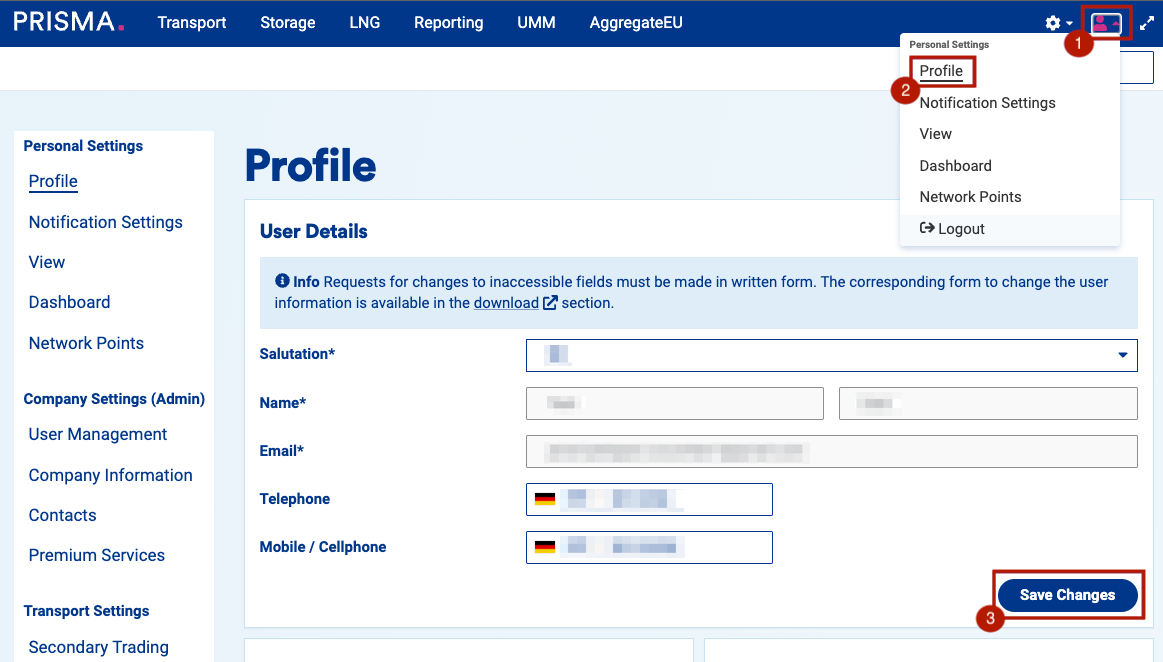Screen dimensions: 1163x662
Task: Click the German flag in the Telephone field
Action: pyautogui.click(x=545, y=499)
